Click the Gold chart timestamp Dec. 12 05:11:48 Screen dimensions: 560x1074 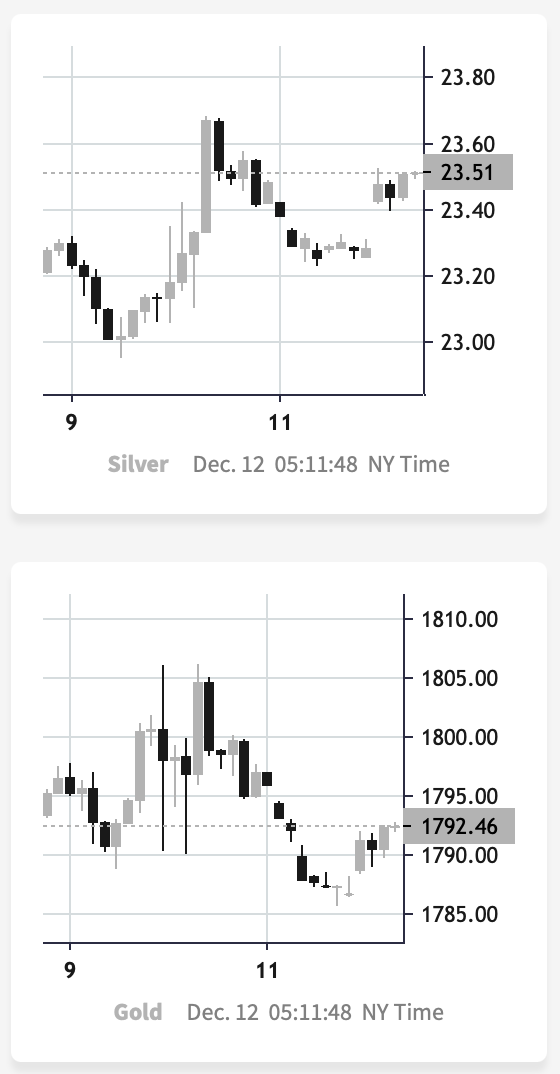click(x=269, y=1012)
